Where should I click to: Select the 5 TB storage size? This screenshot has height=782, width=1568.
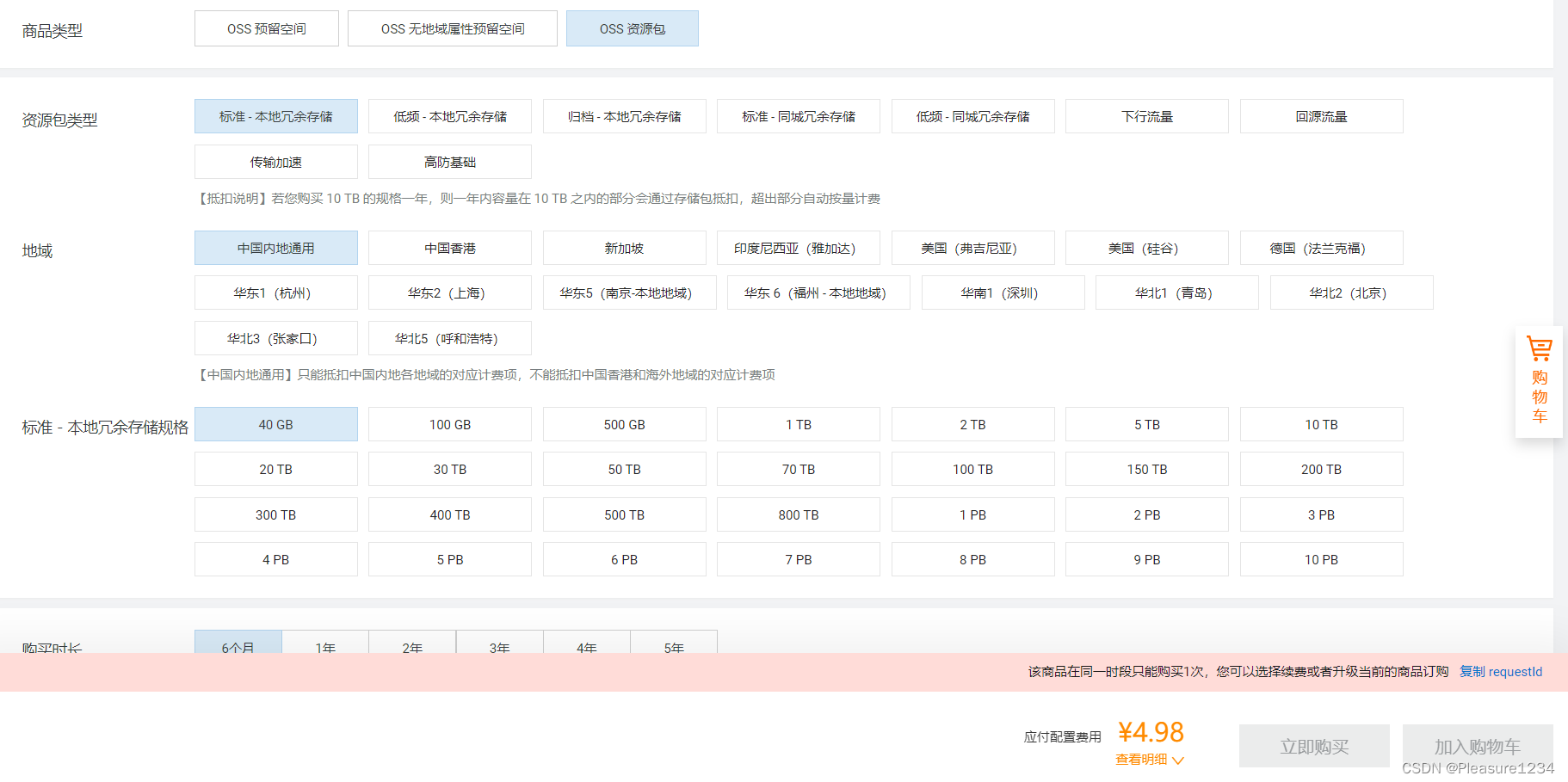tap(1147, 424)
